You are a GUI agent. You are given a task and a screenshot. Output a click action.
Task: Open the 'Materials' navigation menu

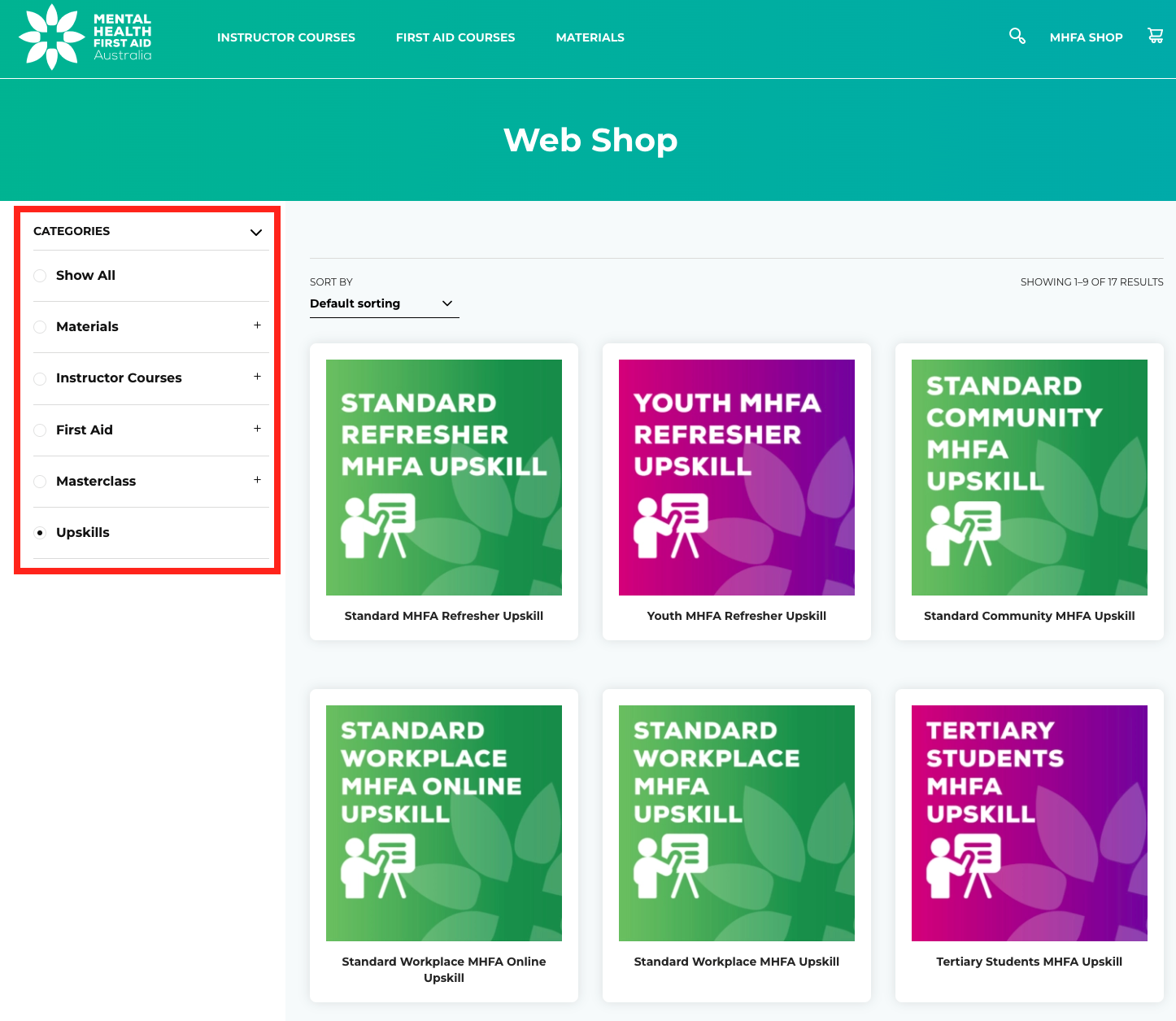coord(590,37)
